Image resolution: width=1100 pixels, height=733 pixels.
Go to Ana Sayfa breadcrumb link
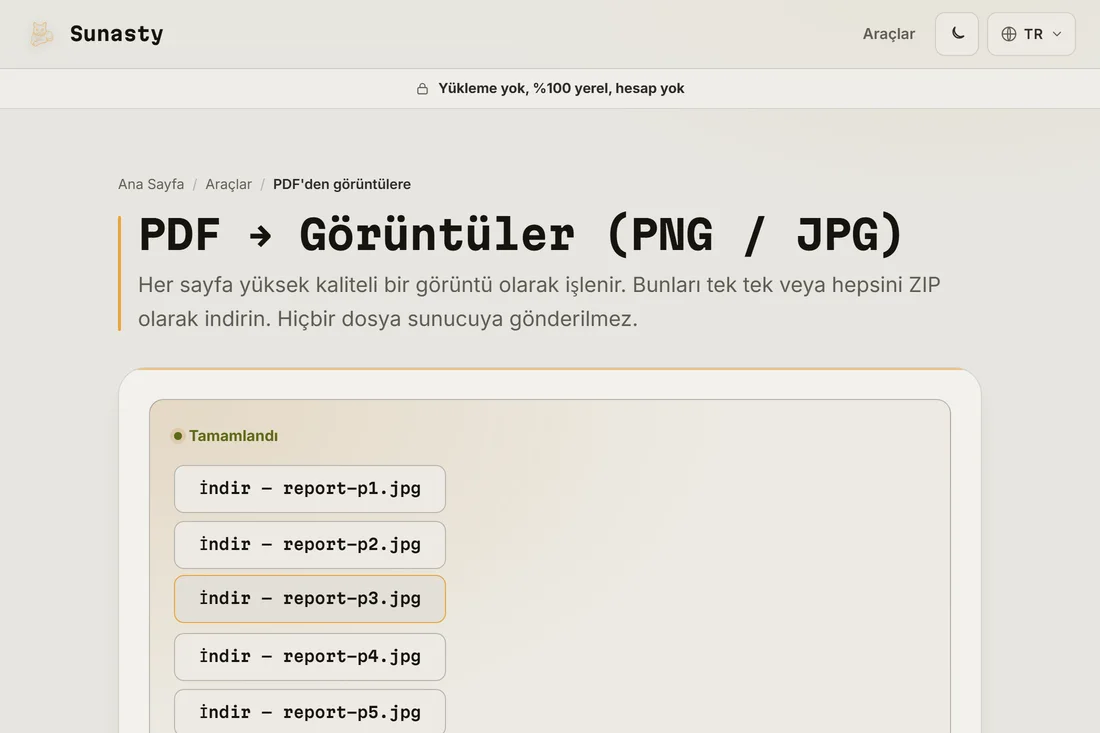pos(151,184)
